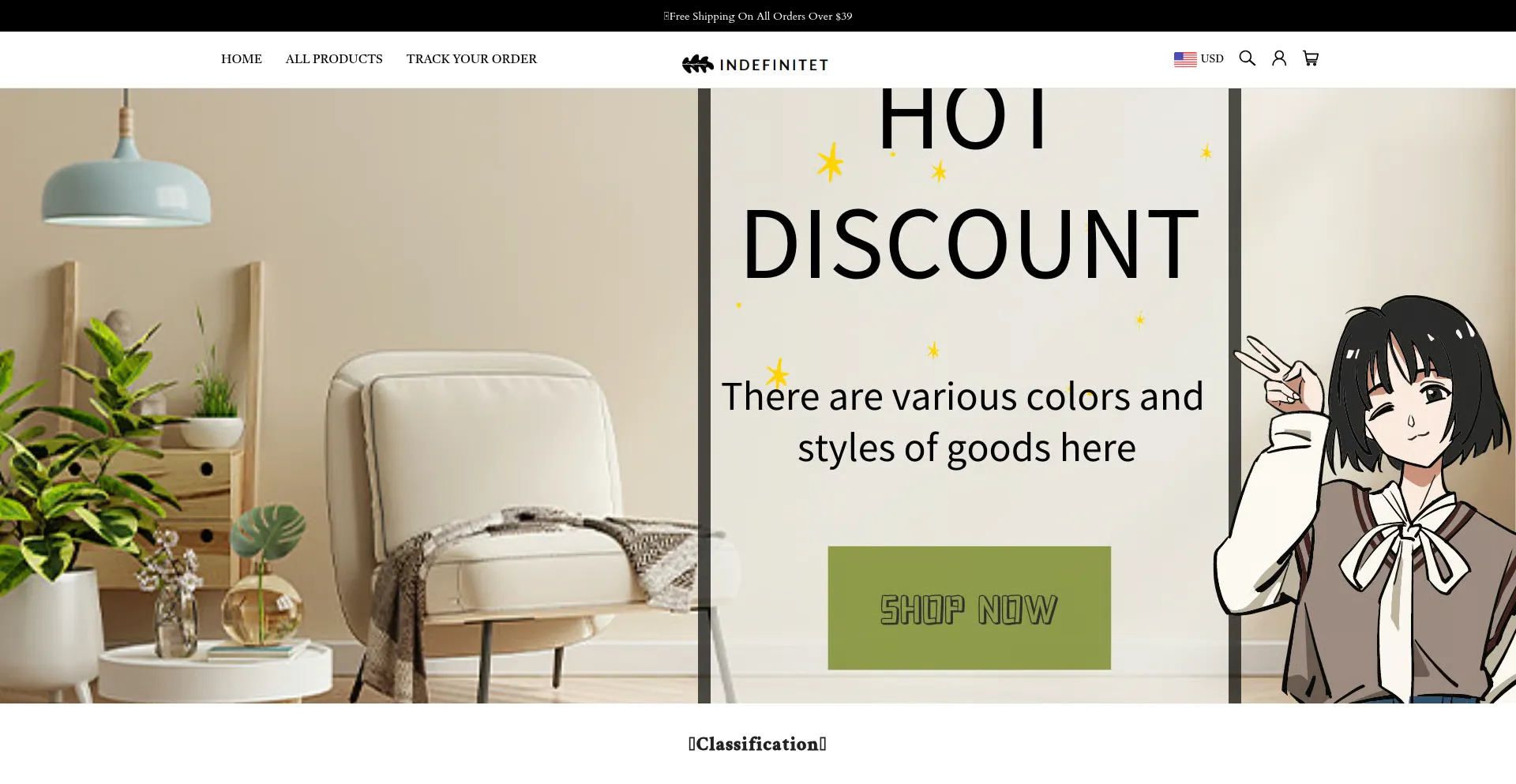Expand the USD currency selector
This screenshot has height=784, width=1516.
tap(1199, 59)
